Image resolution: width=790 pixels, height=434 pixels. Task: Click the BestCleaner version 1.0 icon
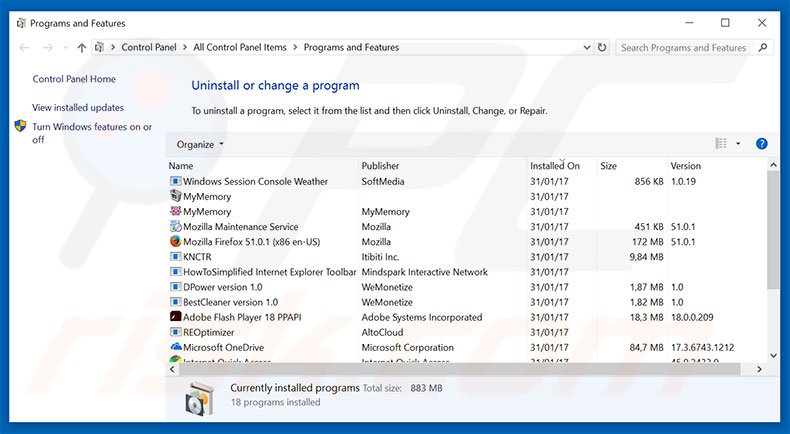tap(175, 302)
